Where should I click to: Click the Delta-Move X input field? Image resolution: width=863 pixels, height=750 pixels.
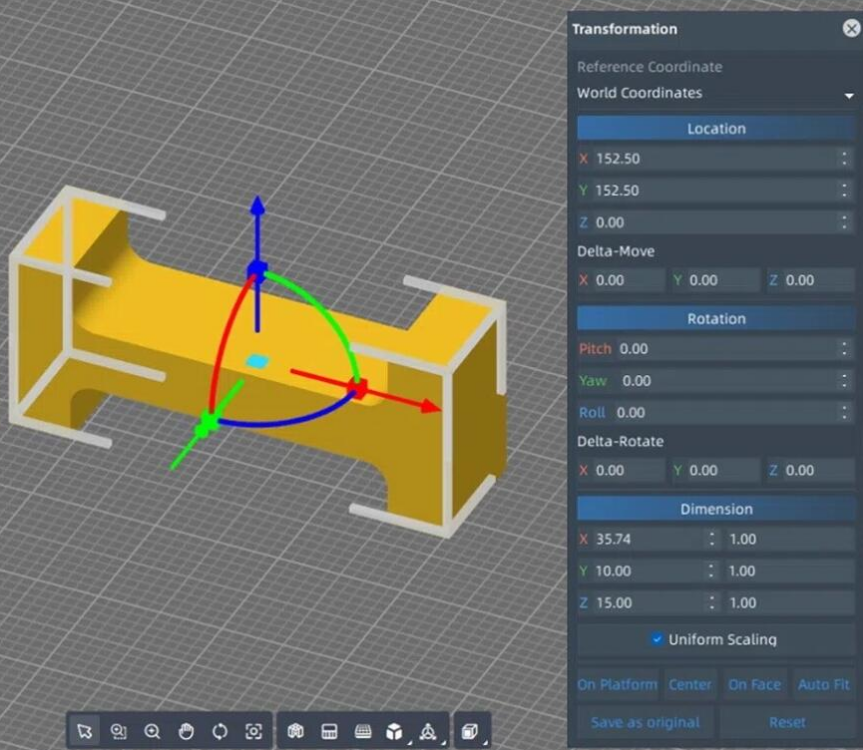(627, 281)
